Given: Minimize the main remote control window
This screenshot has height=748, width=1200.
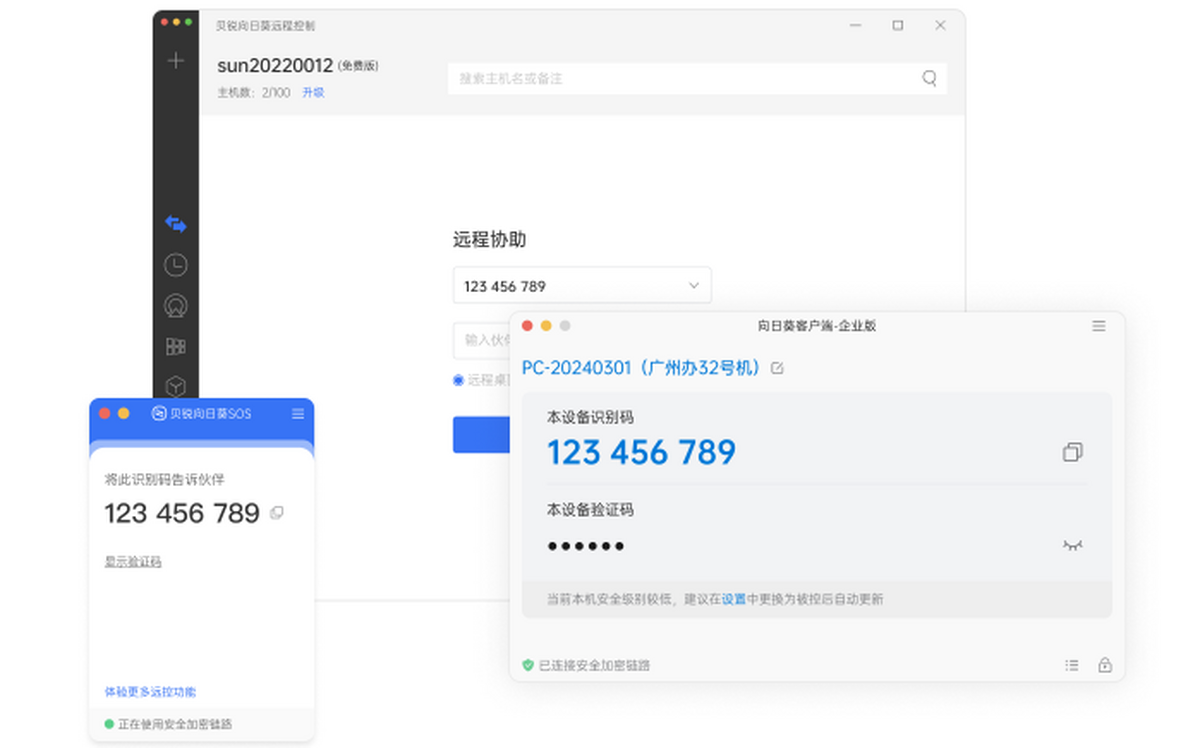Looking at the screenshot, I should (856, 25).
